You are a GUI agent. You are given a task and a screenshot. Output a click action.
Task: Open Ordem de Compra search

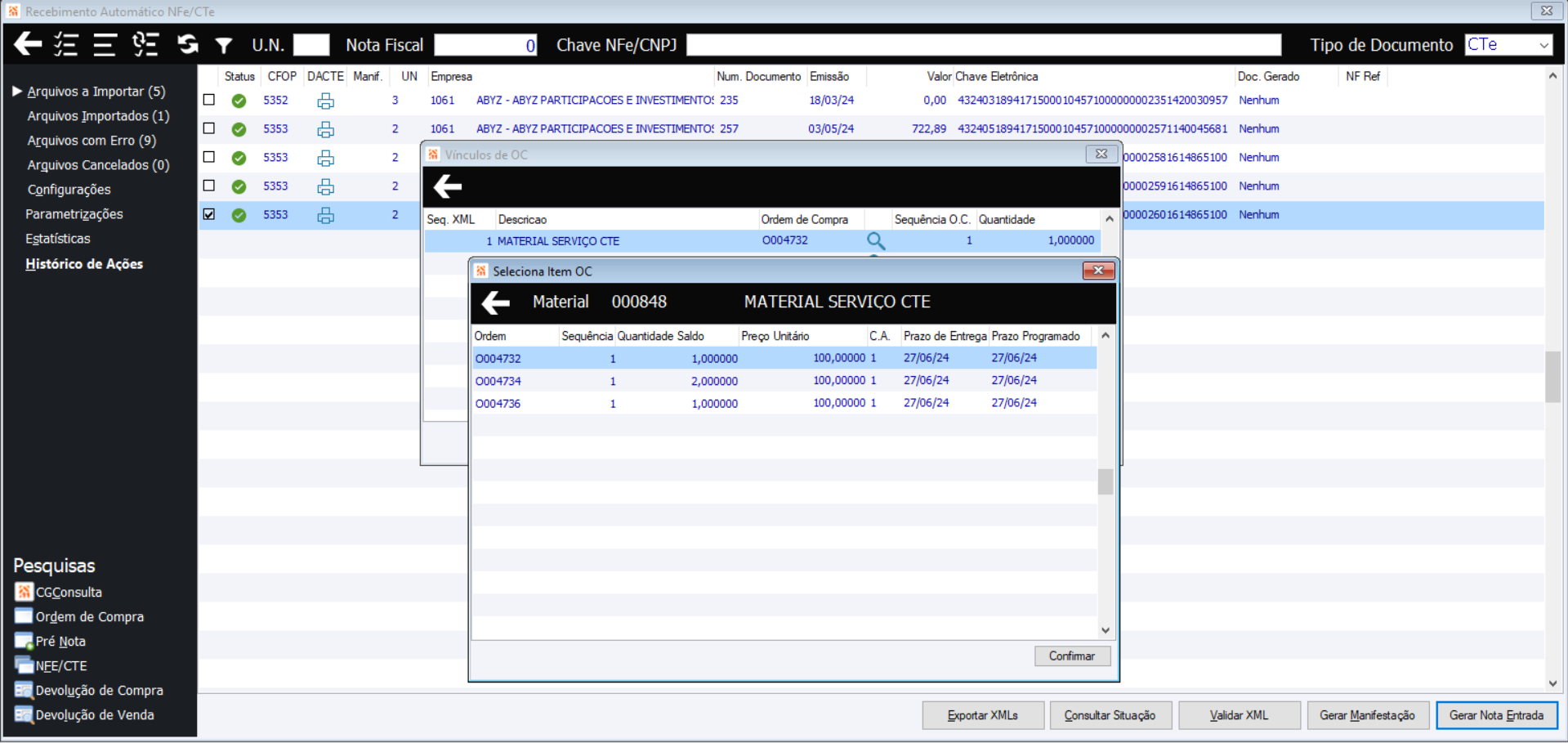(79, 616)
